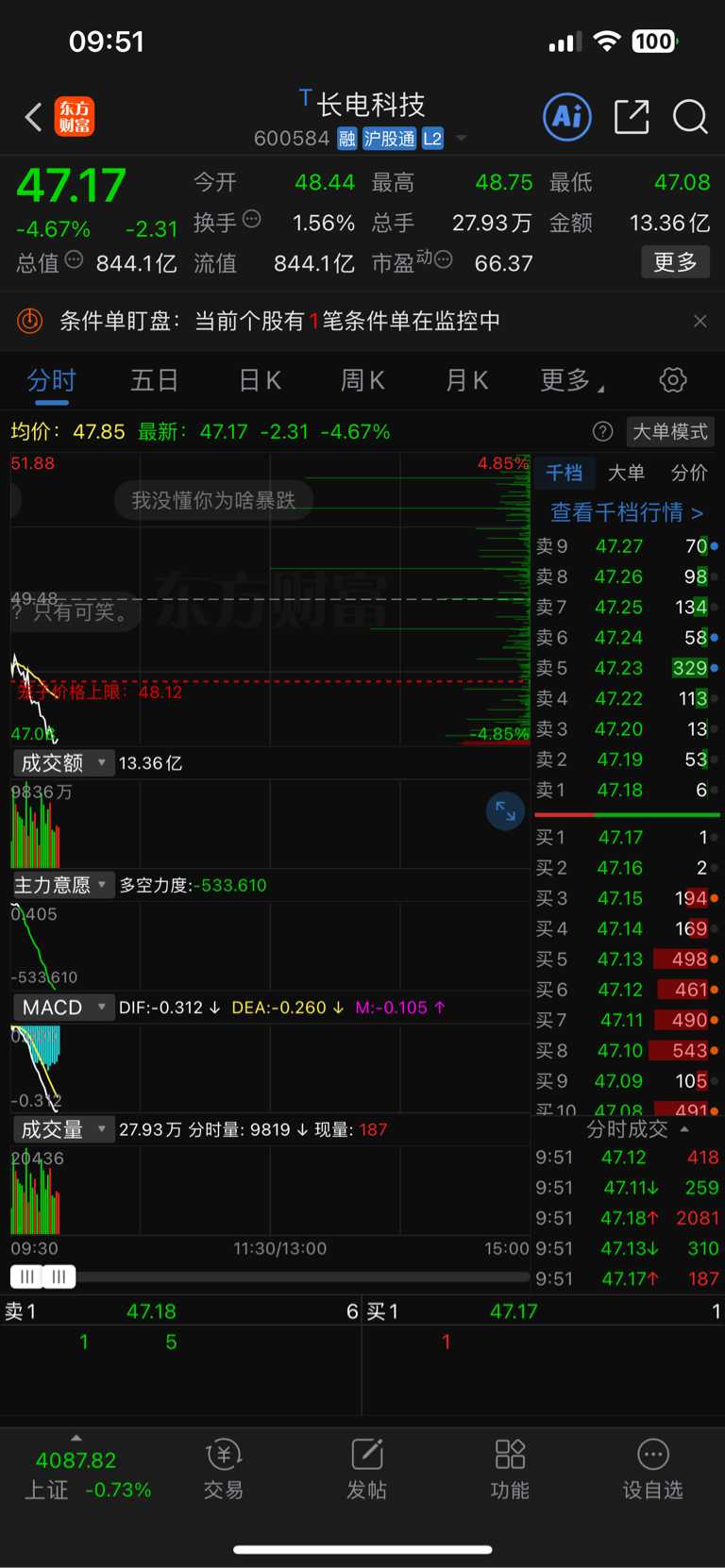This screenshot has height=1568, width=725.
Task: Tap the chart timeline scrollbar track
Action: [x=302, y=1276]
